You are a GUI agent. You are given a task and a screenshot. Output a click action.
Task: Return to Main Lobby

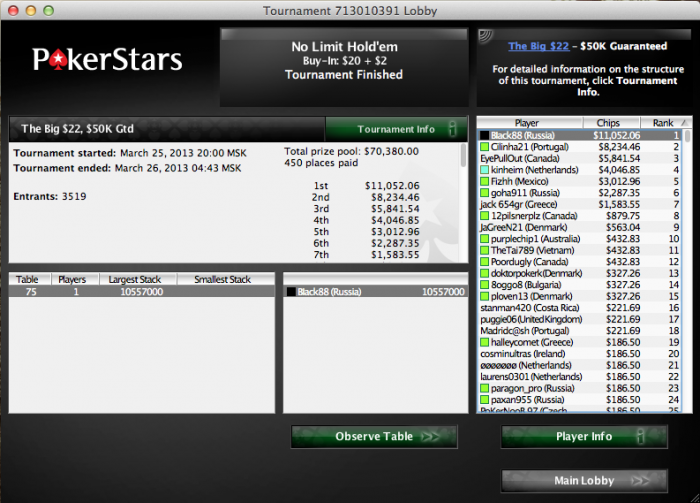(x=584, y=481)
